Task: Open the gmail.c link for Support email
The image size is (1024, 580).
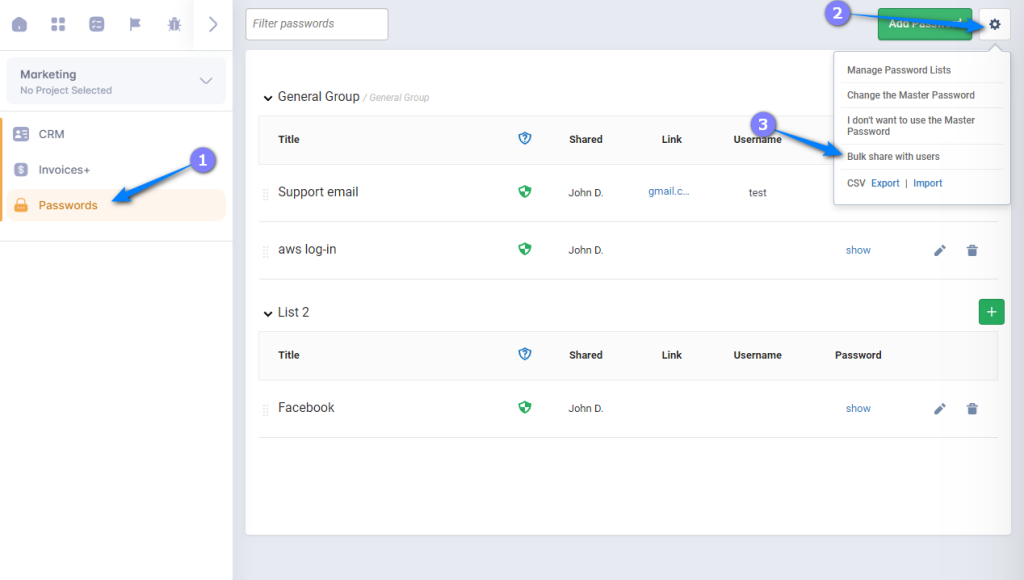Action: pyautogui.click(x=668, y=191)
